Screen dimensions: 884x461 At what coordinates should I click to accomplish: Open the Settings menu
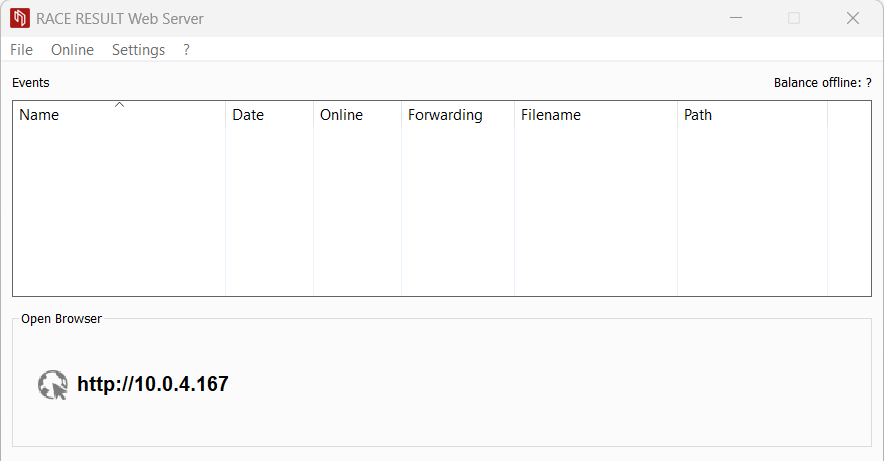tap(138, 50)
